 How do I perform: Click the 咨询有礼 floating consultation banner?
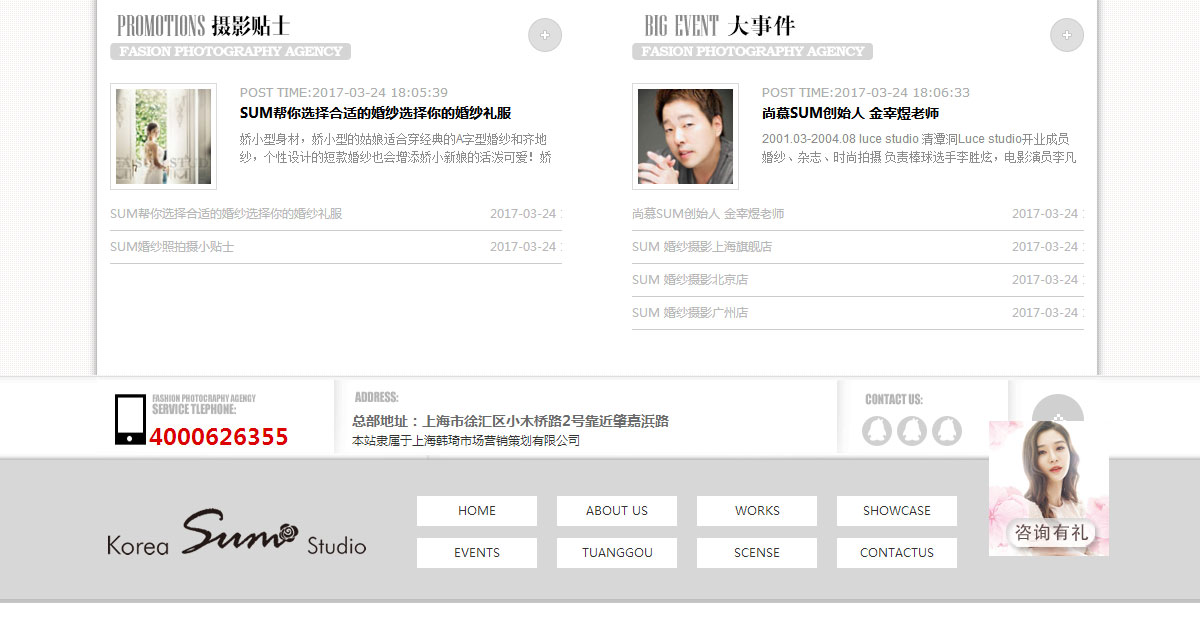1049,488
